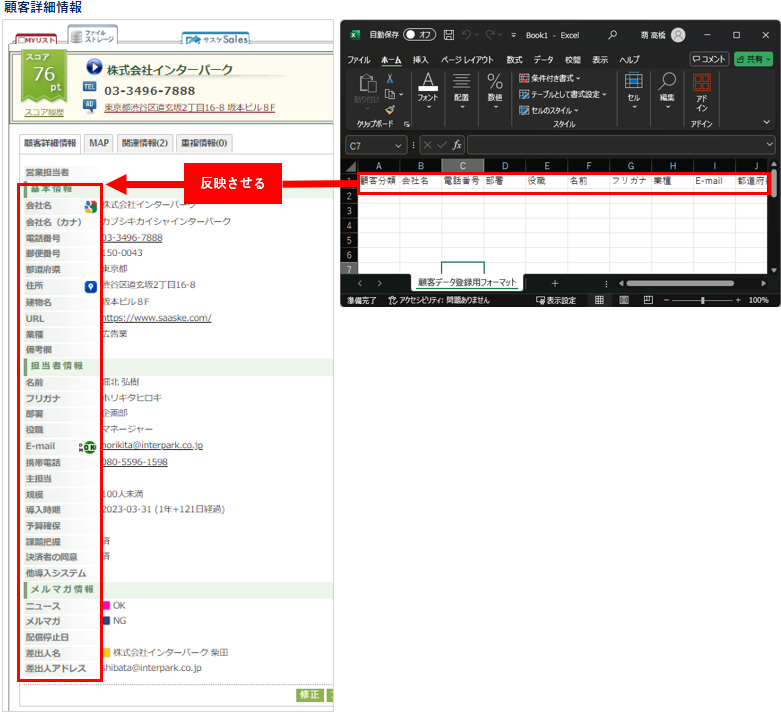Open the 編集 editing magnifier group
The height and width of the screenshot is (716, 781).
pyautogui.click(x=667, y=92)
